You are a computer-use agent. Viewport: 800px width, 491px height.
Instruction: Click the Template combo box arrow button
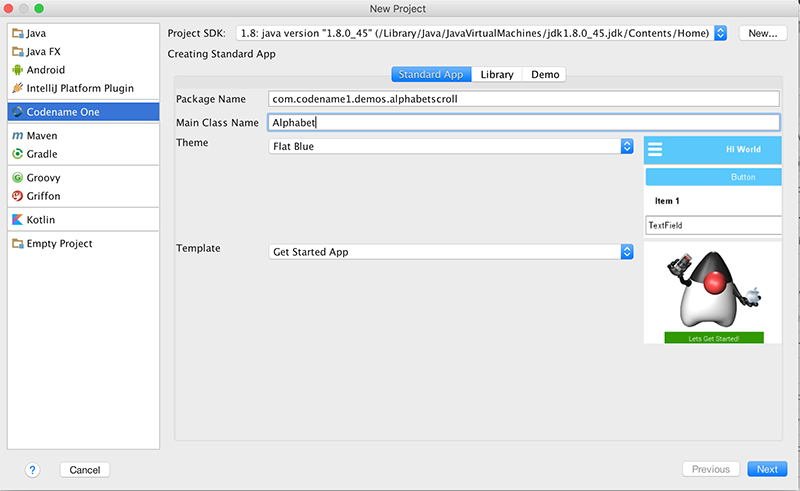(627, 252)
